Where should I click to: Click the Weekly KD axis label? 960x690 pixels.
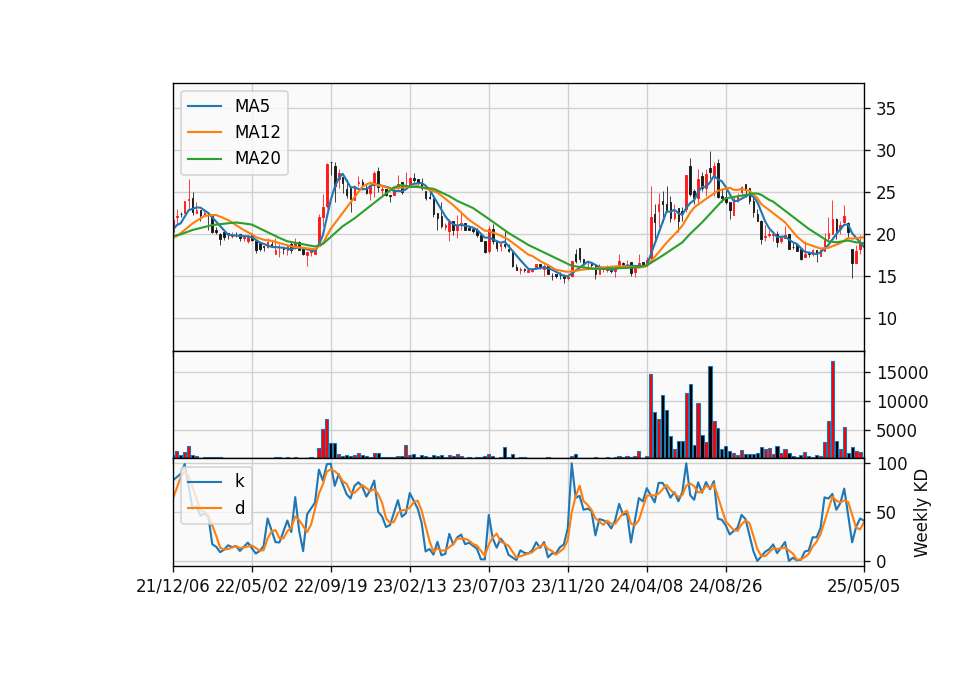coord(920,513)
